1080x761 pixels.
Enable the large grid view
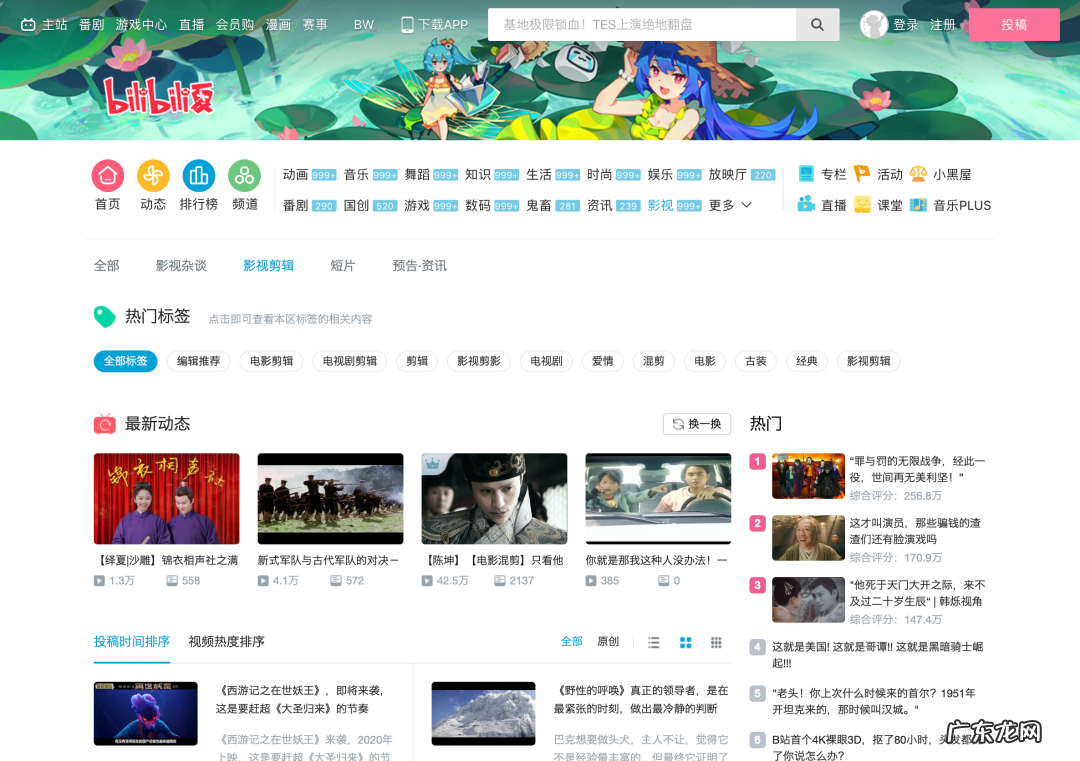(x=685, y=643)
